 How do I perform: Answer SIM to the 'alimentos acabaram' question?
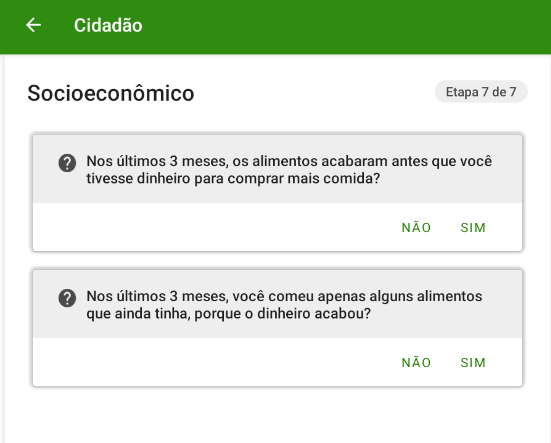(473, 228)
